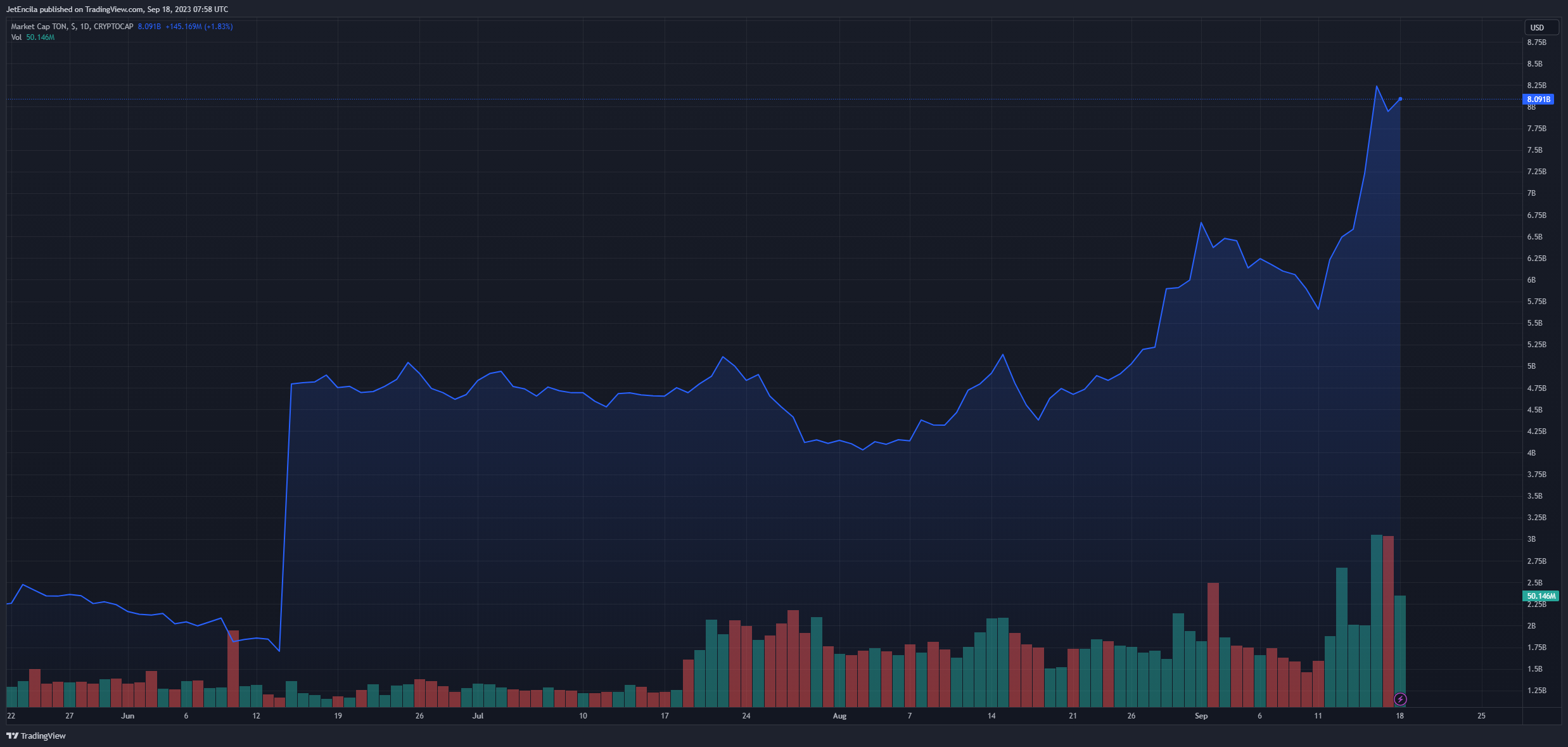The image size is (1568, 747).
Task: Click the last data point dot on the line
Action: point(1400,99)
